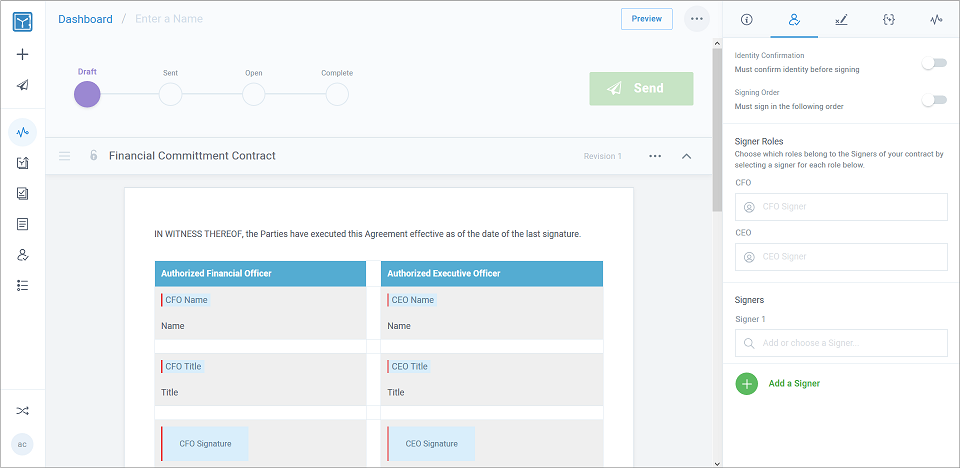
Task: Go to the Dashboard breadcrumb link
Action: click(85, 19)
